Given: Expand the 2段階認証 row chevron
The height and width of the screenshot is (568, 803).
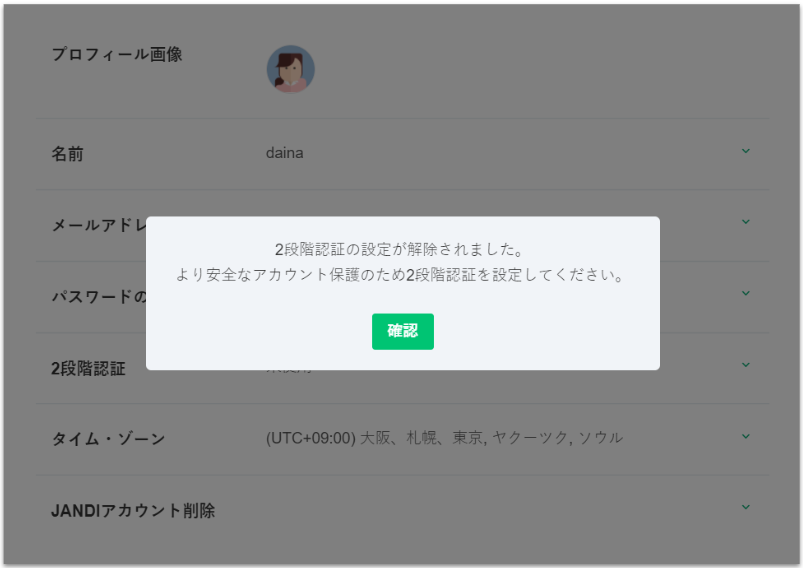Looking at the screenshot, I should click(745, 365).
